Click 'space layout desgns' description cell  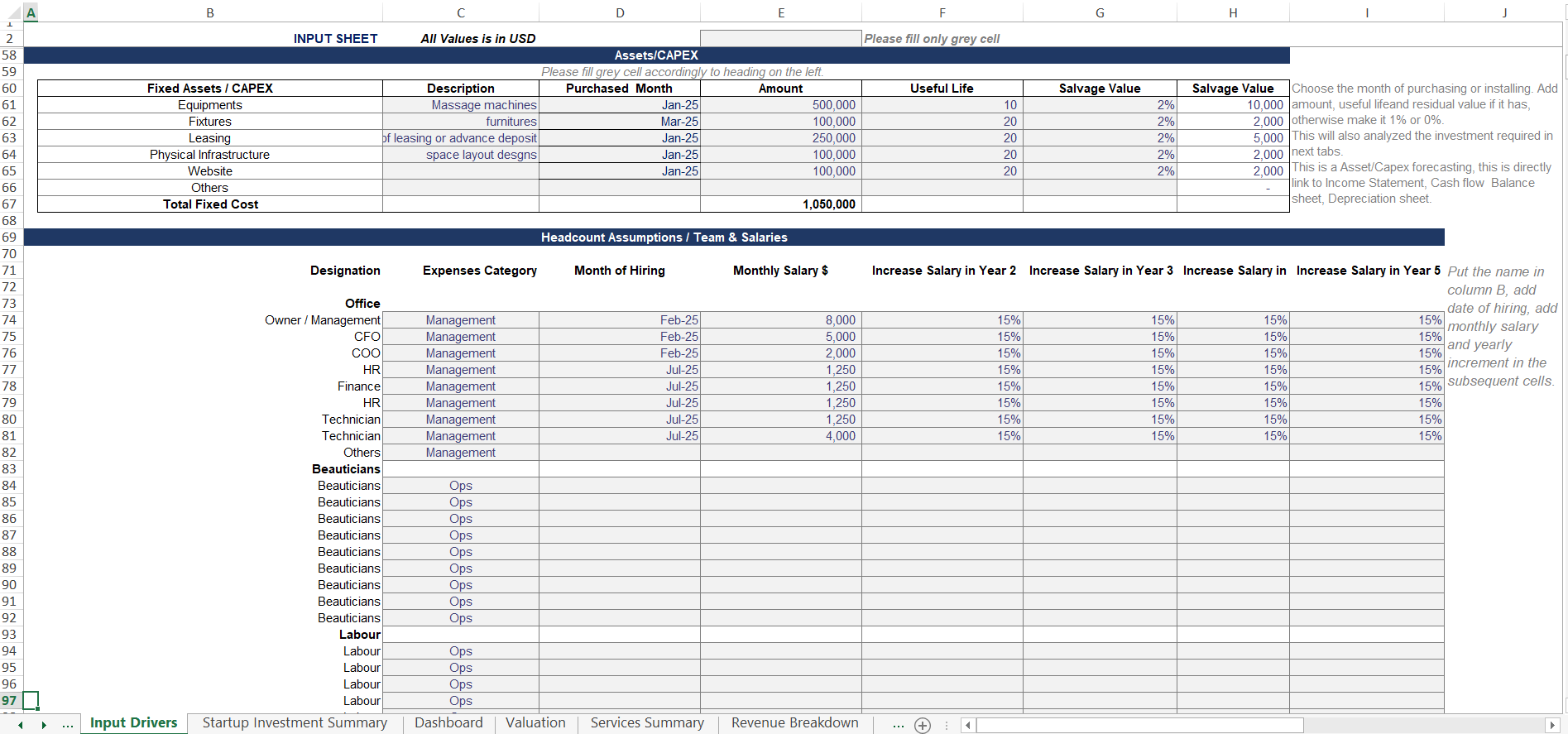click(461, 155)
